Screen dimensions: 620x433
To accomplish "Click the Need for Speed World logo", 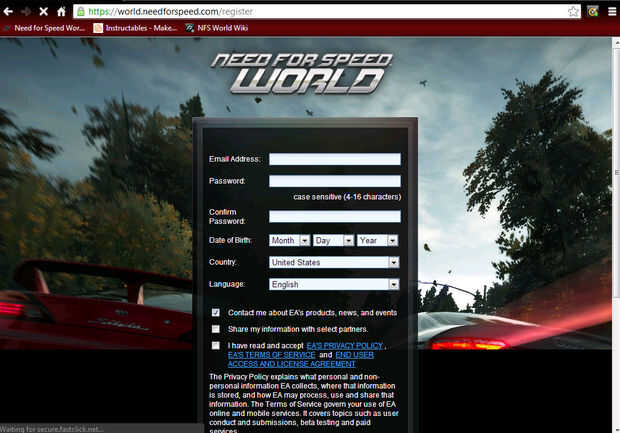I will [302, 74].
